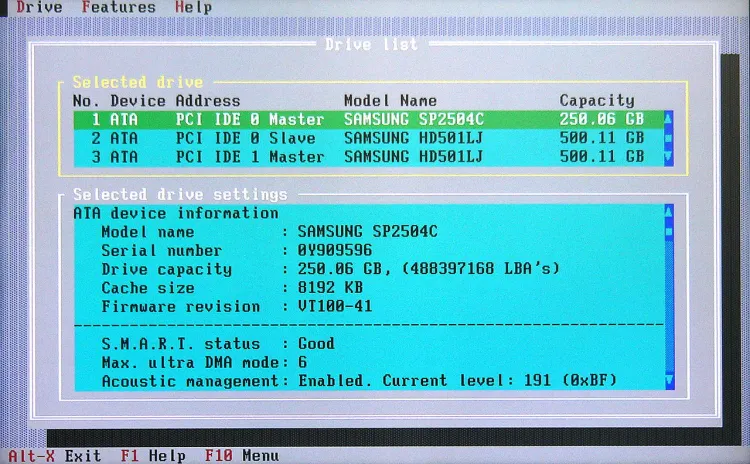Click the Address column header

pos(208,101)
